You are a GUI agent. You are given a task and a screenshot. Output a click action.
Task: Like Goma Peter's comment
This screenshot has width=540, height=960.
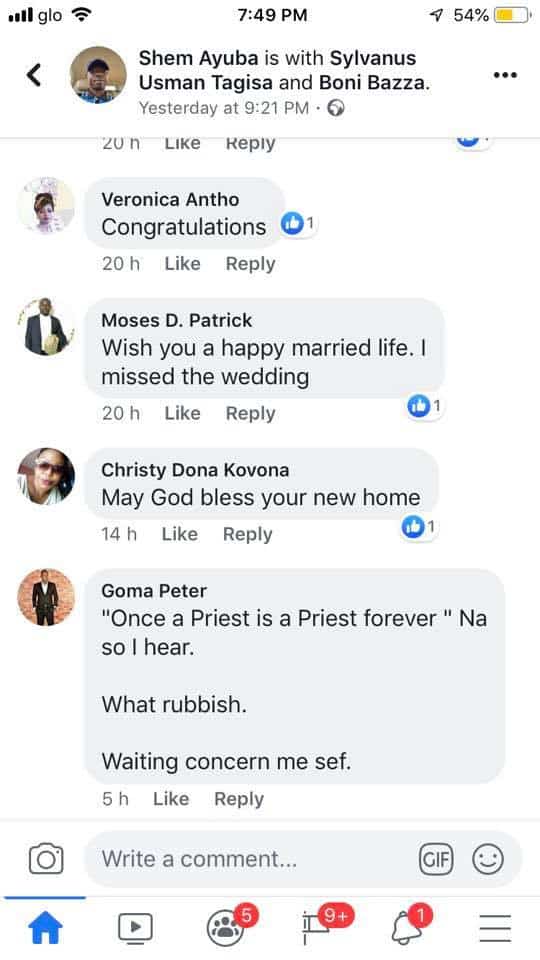point(171,799)
